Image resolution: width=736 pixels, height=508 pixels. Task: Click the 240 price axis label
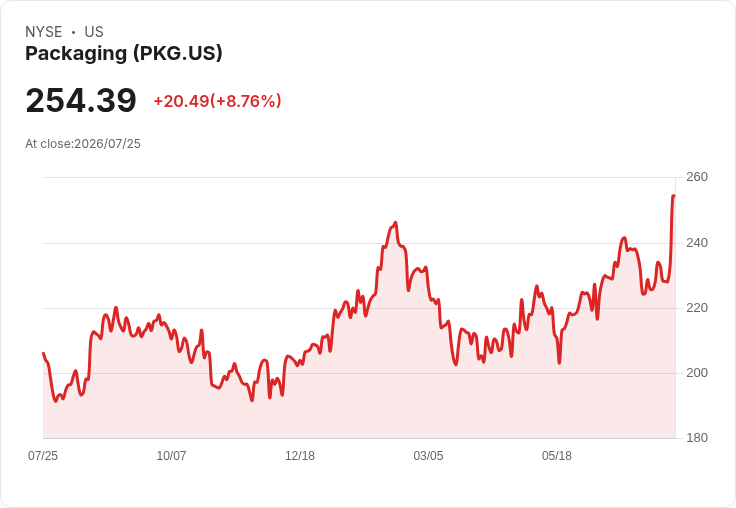[697, 243]
